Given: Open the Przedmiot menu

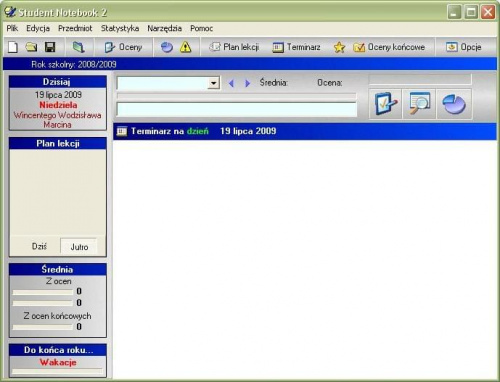Looking at the screenshot, I should click(75, 29).
